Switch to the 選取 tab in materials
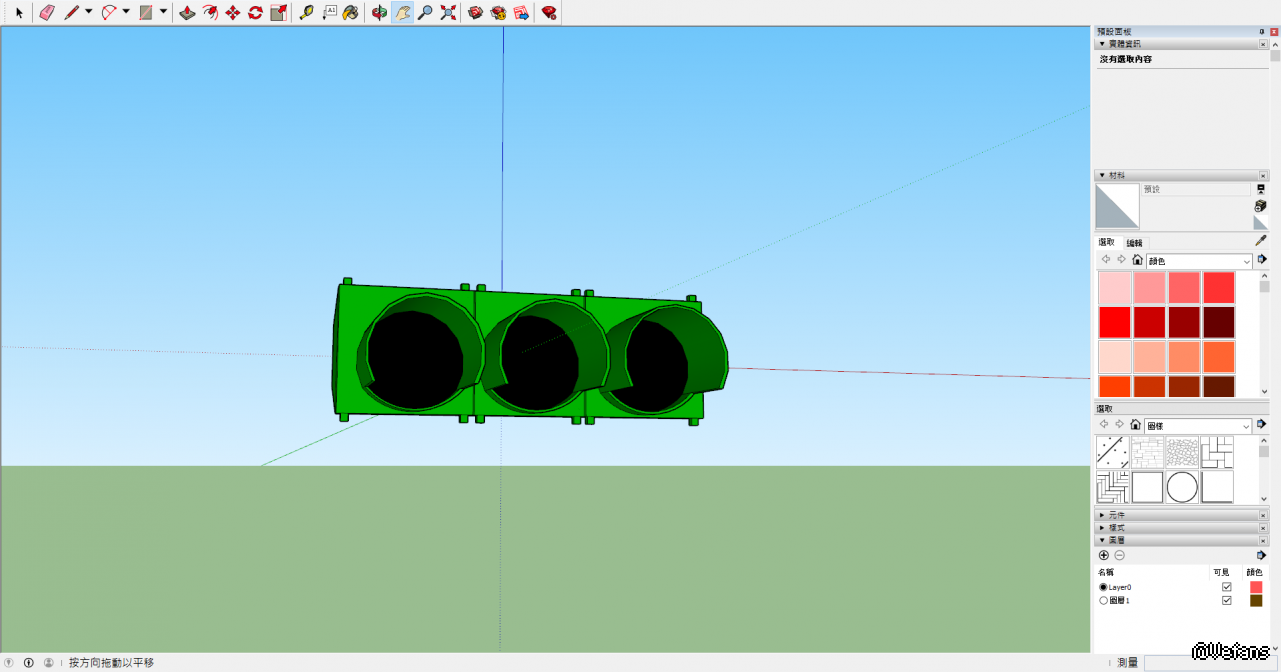1281x672 pixels. [1107, 243]
